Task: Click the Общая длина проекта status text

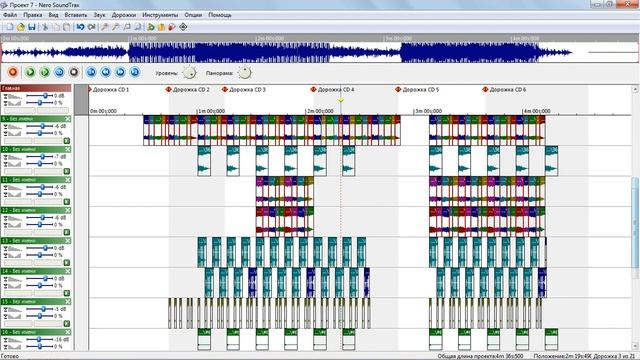Action: tap(480, 356)
